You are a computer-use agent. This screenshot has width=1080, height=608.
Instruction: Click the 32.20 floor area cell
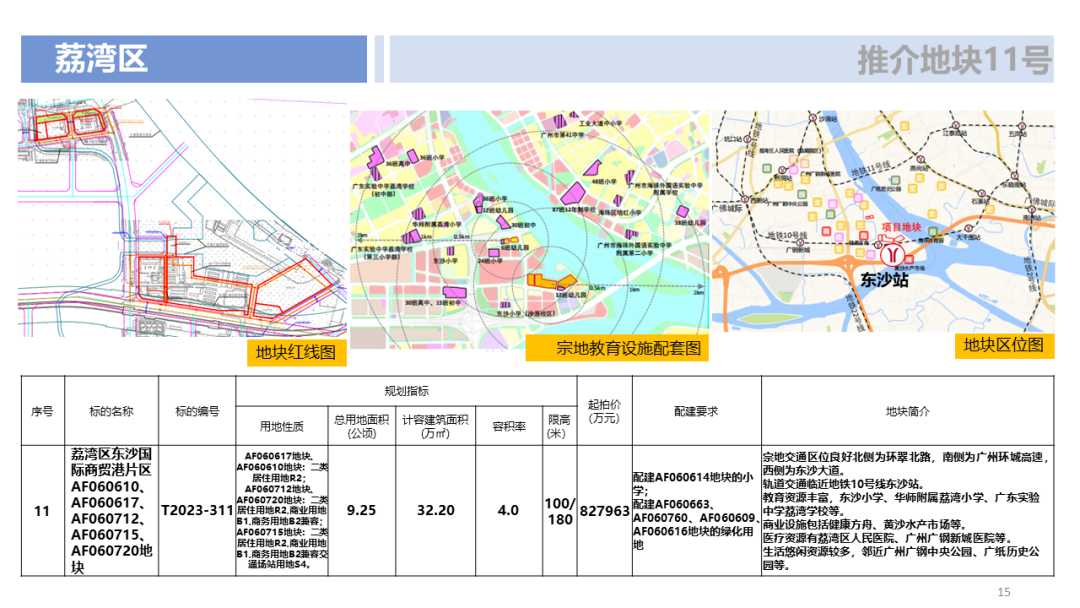pos(435,510)
